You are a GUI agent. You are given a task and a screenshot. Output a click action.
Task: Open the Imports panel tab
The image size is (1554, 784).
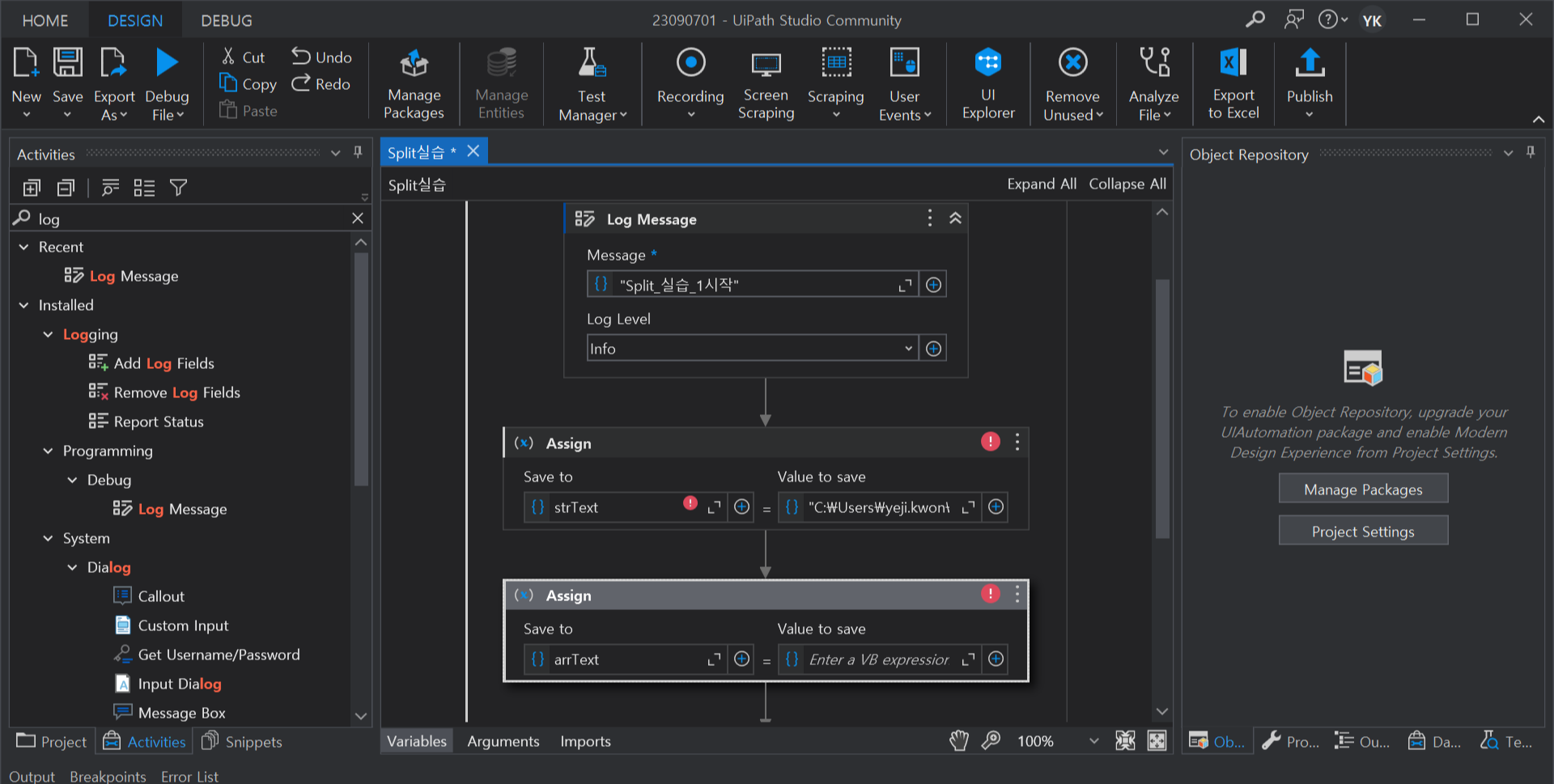tap(585, 741)
